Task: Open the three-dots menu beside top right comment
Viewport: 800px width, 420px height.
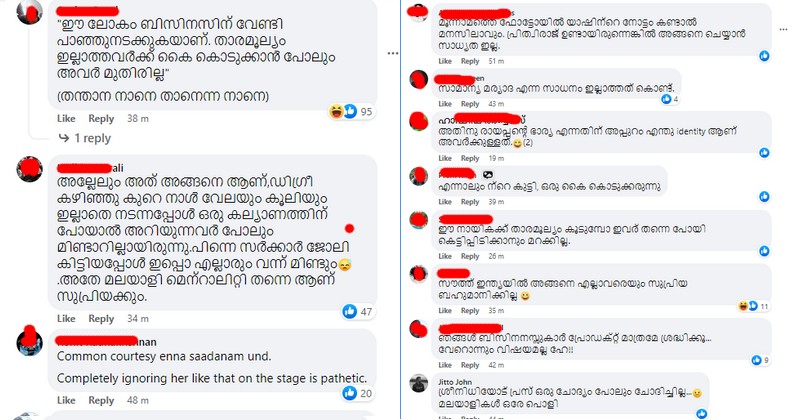Action: click(x=784, y=30)
